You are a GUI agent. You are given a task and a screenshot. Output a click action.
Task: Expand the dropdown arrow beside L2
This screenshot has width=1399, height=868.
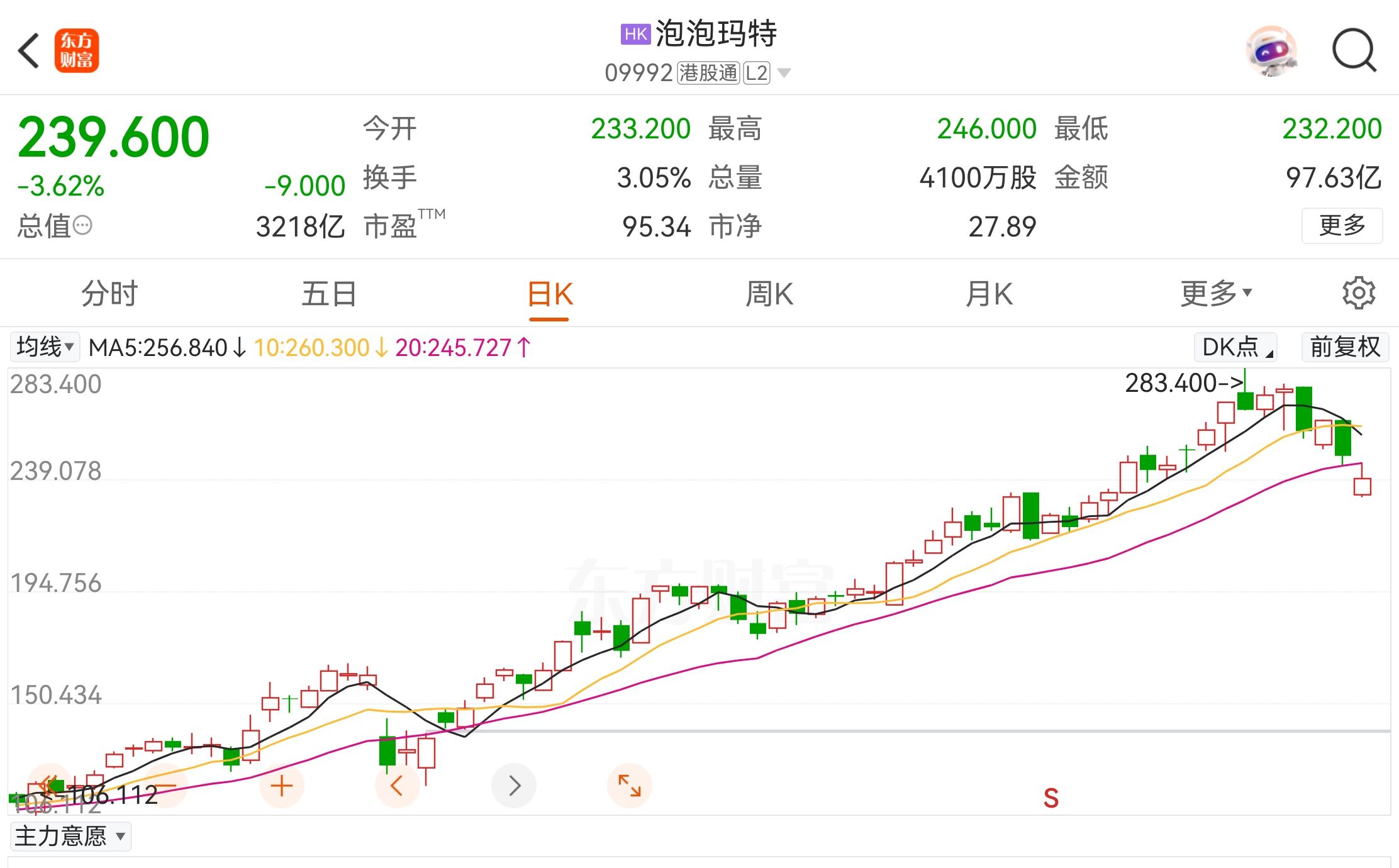point(784,73)
